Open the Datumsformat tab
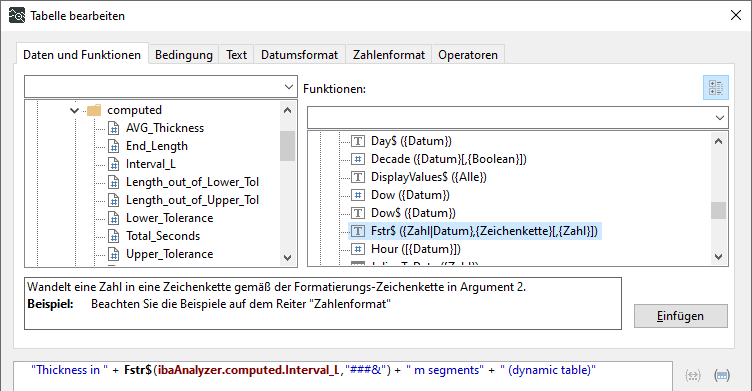 click(299, 55)
